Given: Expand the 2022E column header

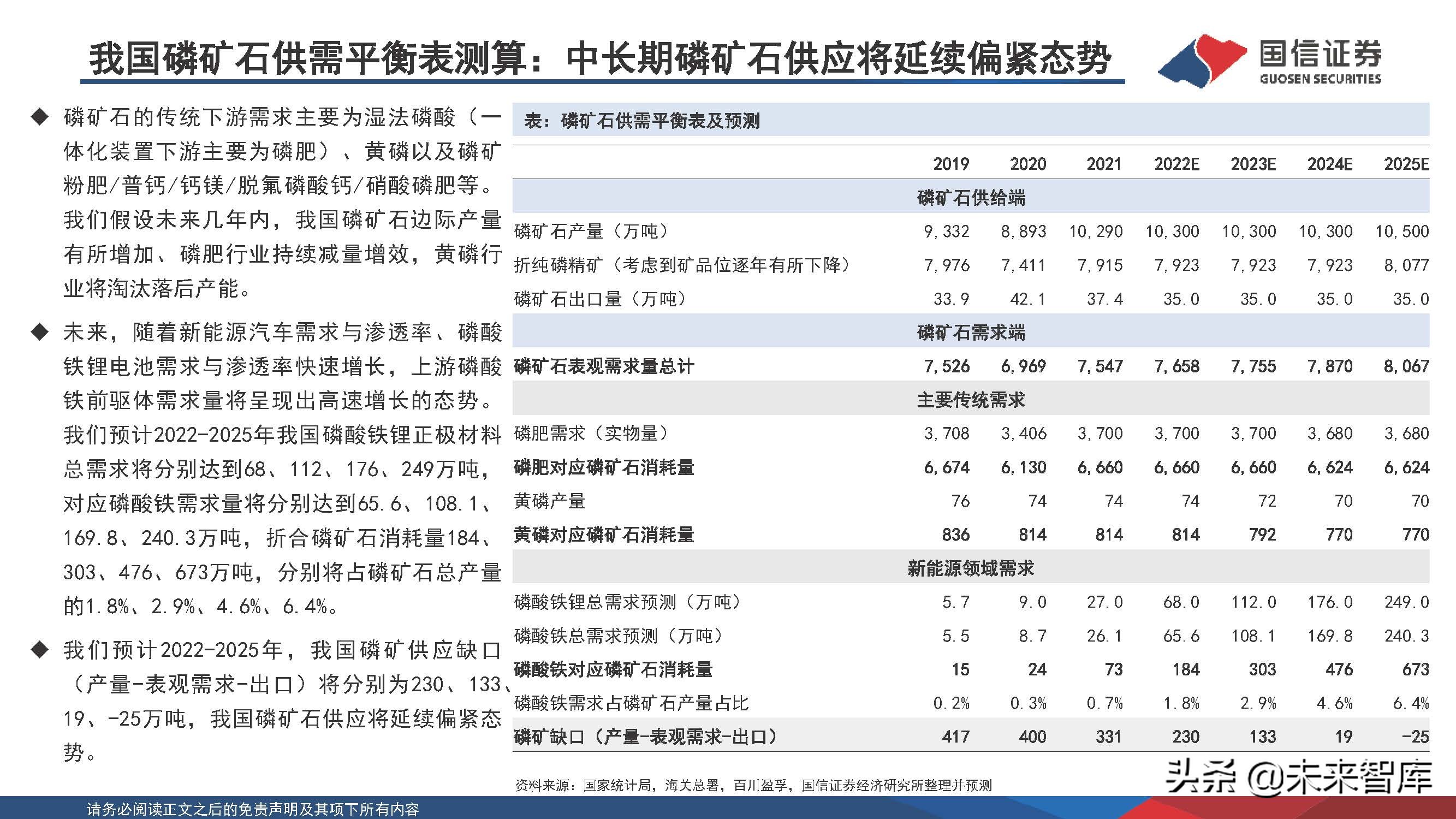Looking at the screenshot, I should click(1178, 164).
